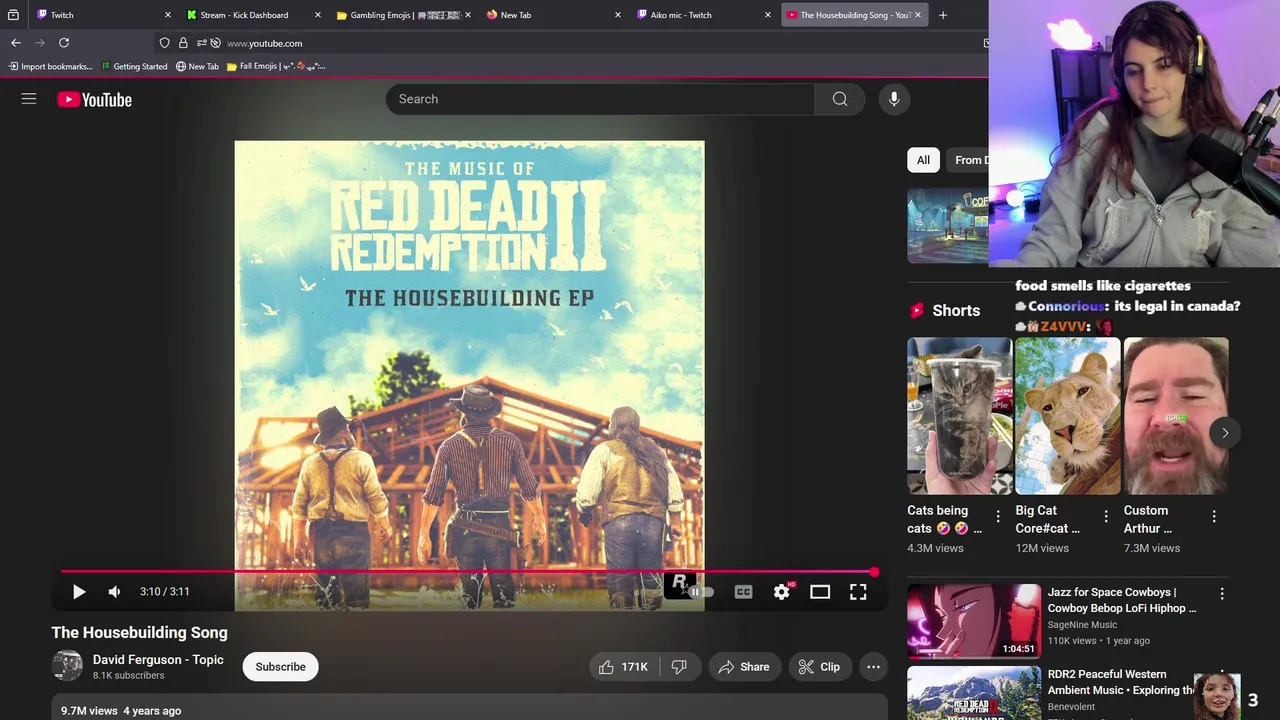Switch to the Gambling Emojis tab
The image size is (1280, 720).
click(x=400, y=15)
